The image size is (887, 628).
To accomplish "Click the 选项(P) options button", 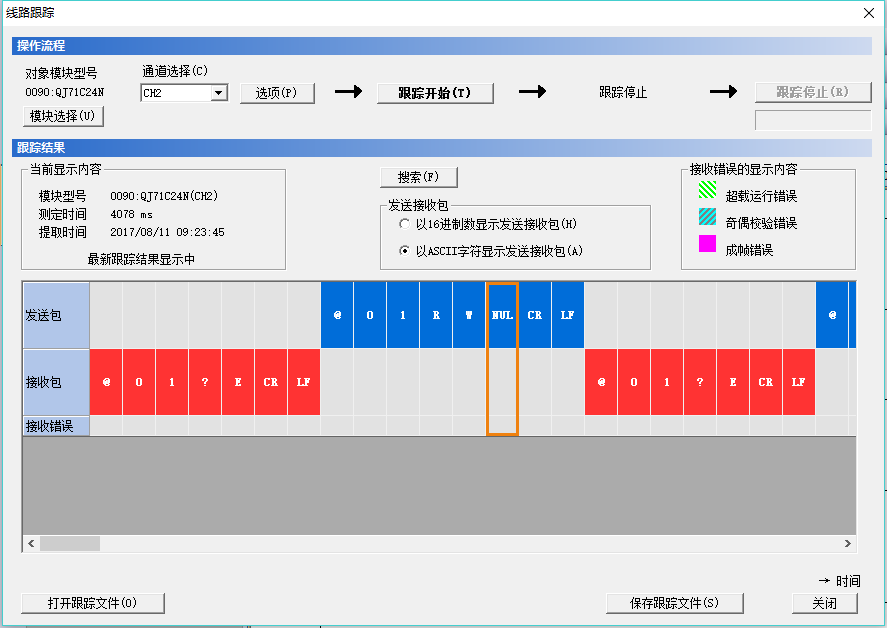I will point(277,93).
